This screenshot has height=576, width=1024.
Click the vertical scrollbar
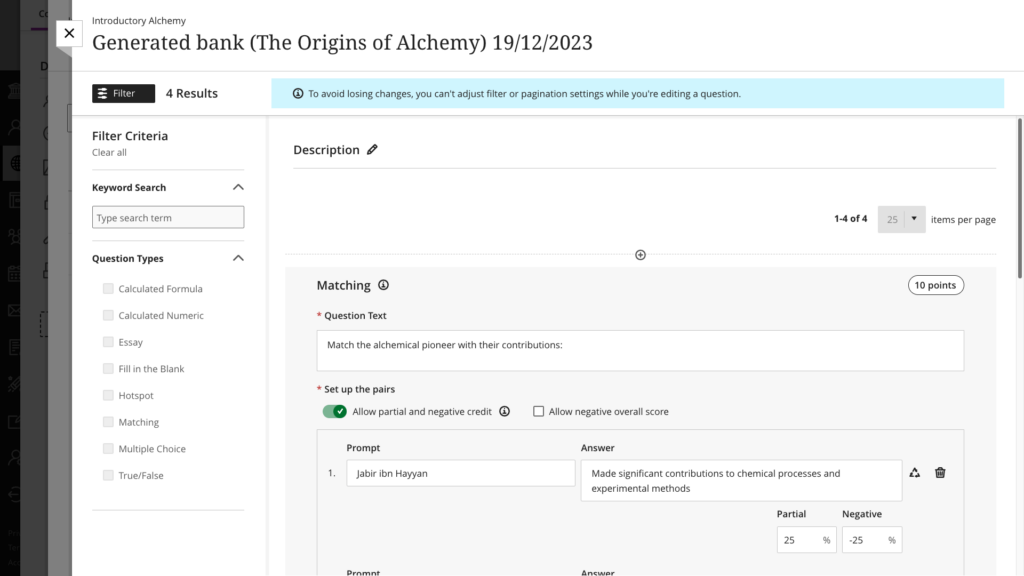point(1019,199)
